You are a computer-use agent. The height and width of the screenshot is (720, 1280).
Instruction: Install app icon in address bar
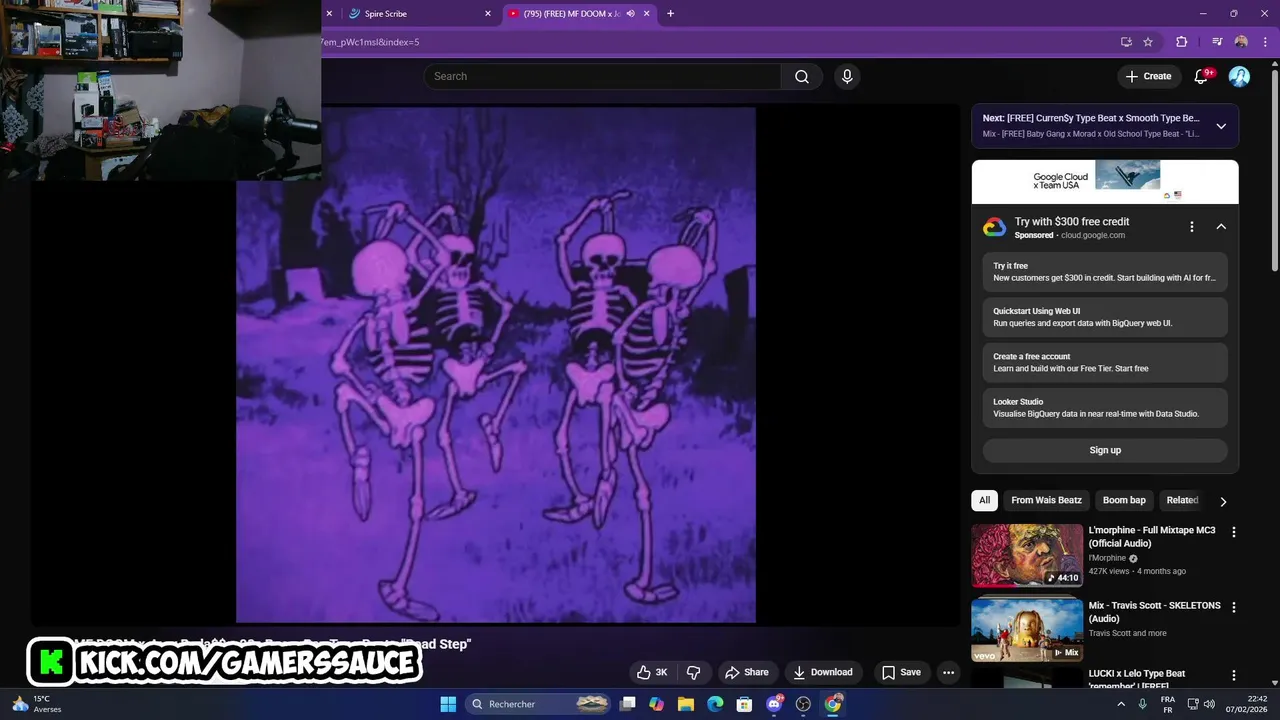[x=1126, y=42]
